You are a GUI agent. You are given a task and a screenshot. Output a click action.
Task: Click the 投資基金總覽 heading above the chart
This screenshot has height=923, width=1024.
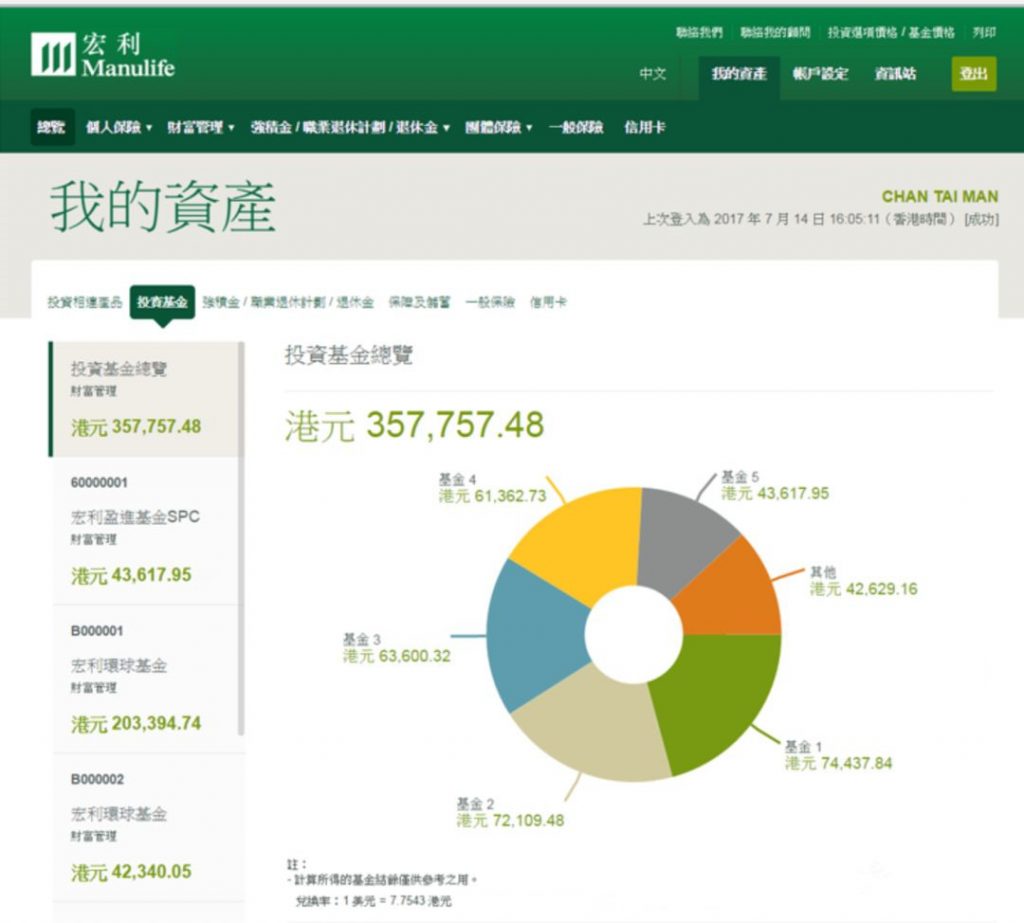pyautogui.click(x=349, y=355)
